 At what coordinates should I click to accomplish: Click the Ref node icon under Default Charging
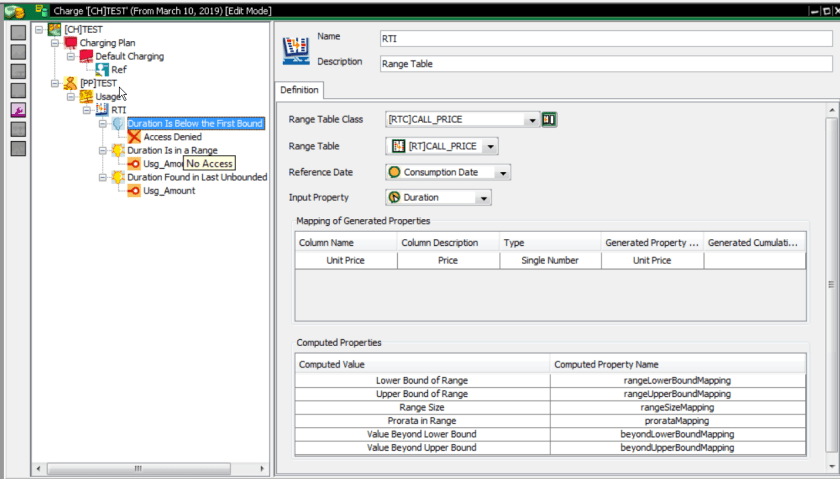pos(102,70)
